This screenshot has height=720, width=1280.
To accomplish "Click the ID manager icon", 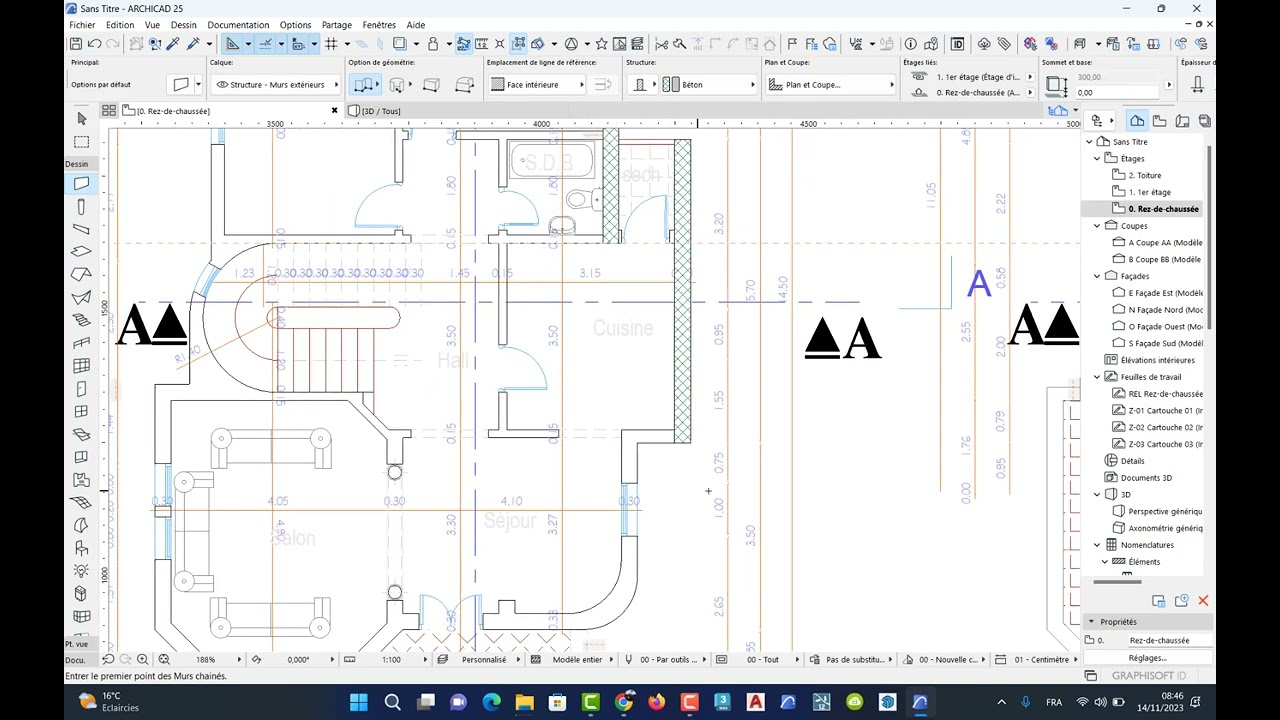I will [957, 44].
